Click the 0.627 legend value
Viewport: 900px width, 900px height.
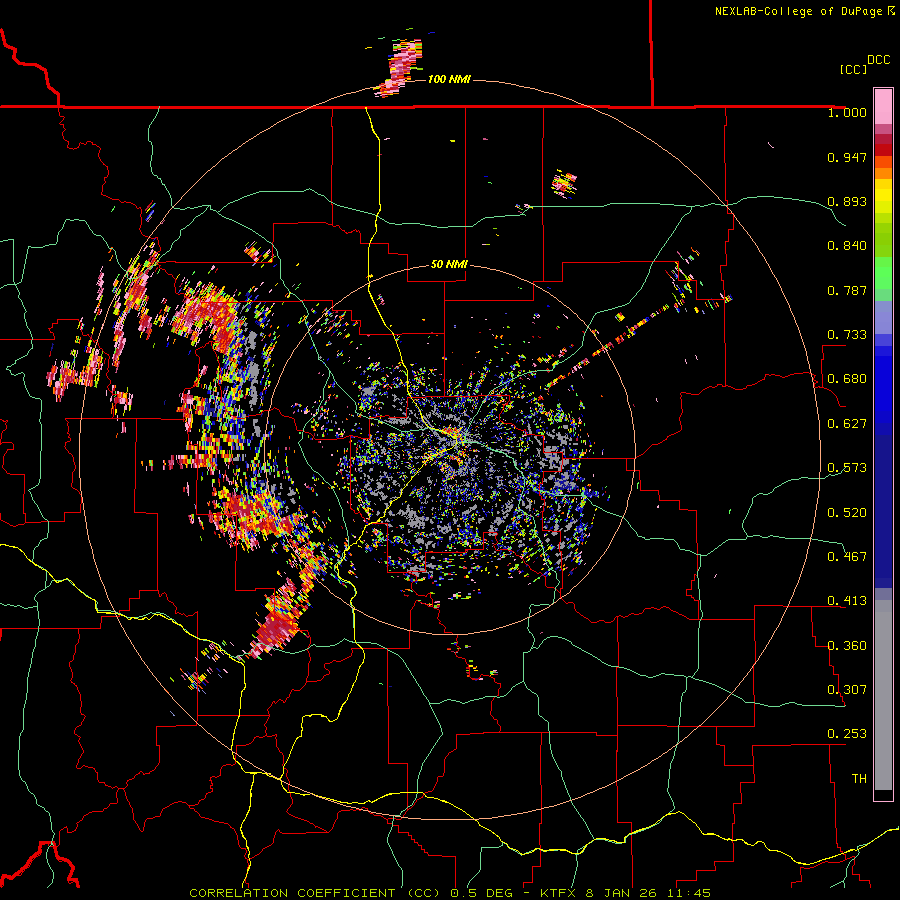[847, 424]
